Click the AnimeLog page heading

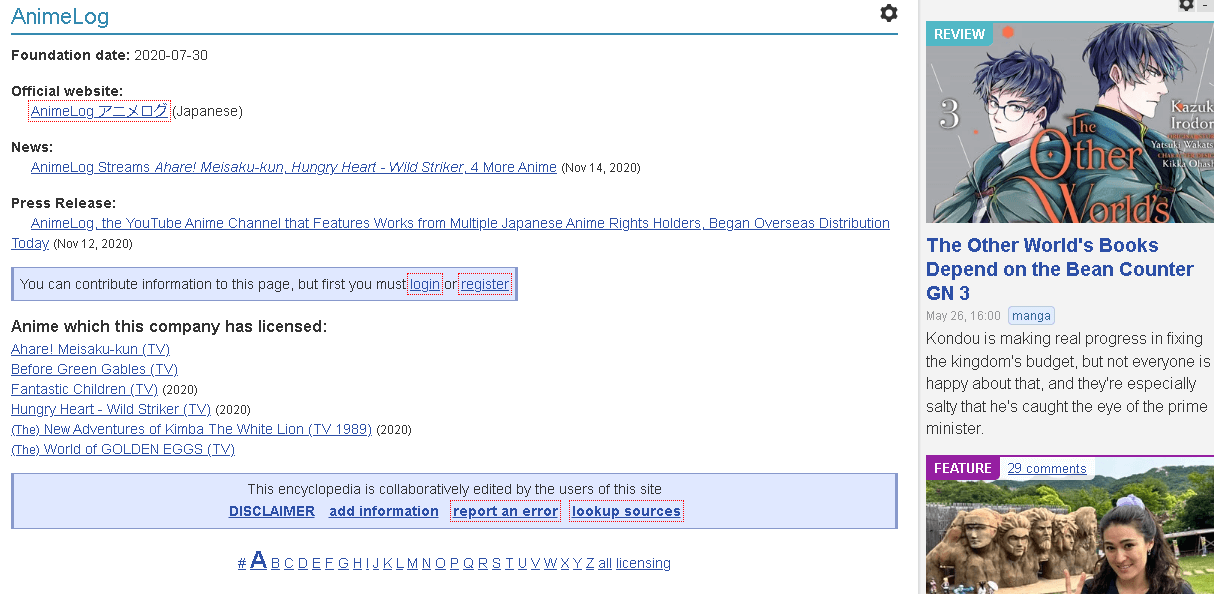pos(60,16)
